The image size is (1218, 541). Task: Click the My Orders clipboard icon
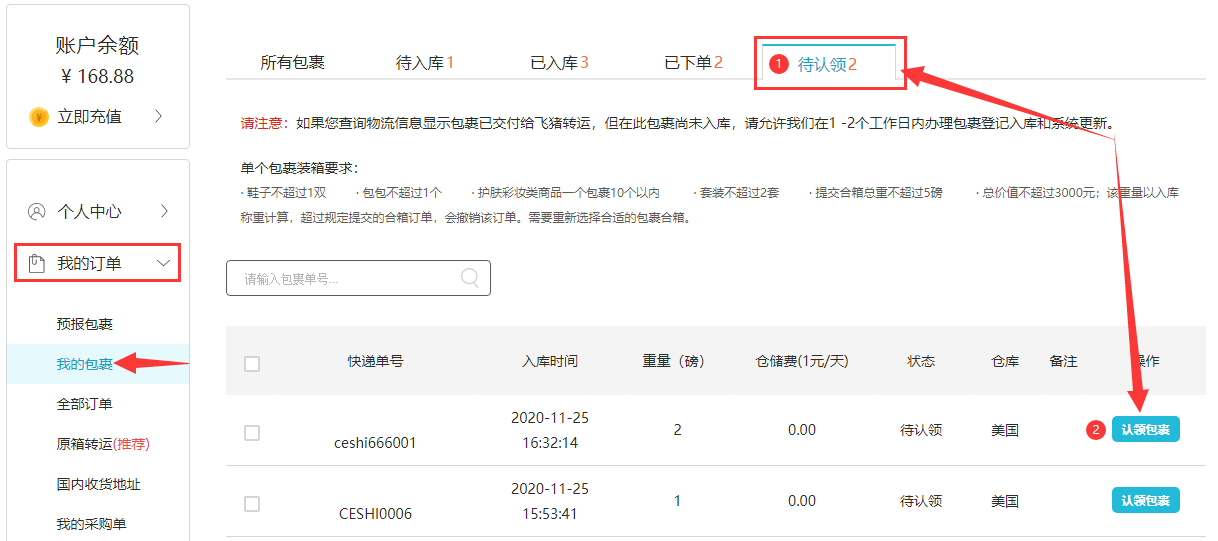[x=37, y=264]
